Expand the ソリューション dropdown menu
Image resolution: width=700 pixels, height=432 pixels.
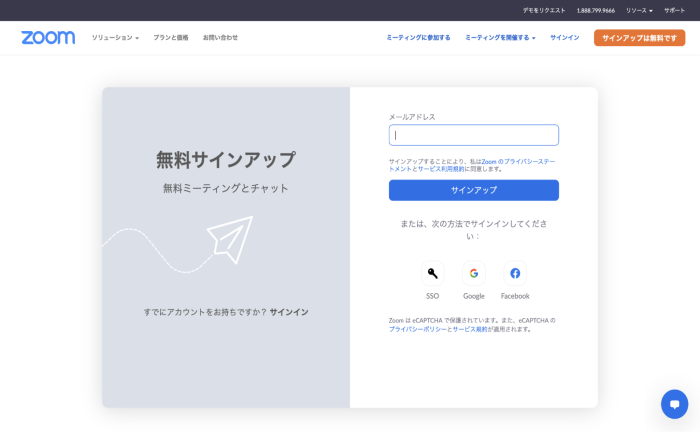point(115,38)
